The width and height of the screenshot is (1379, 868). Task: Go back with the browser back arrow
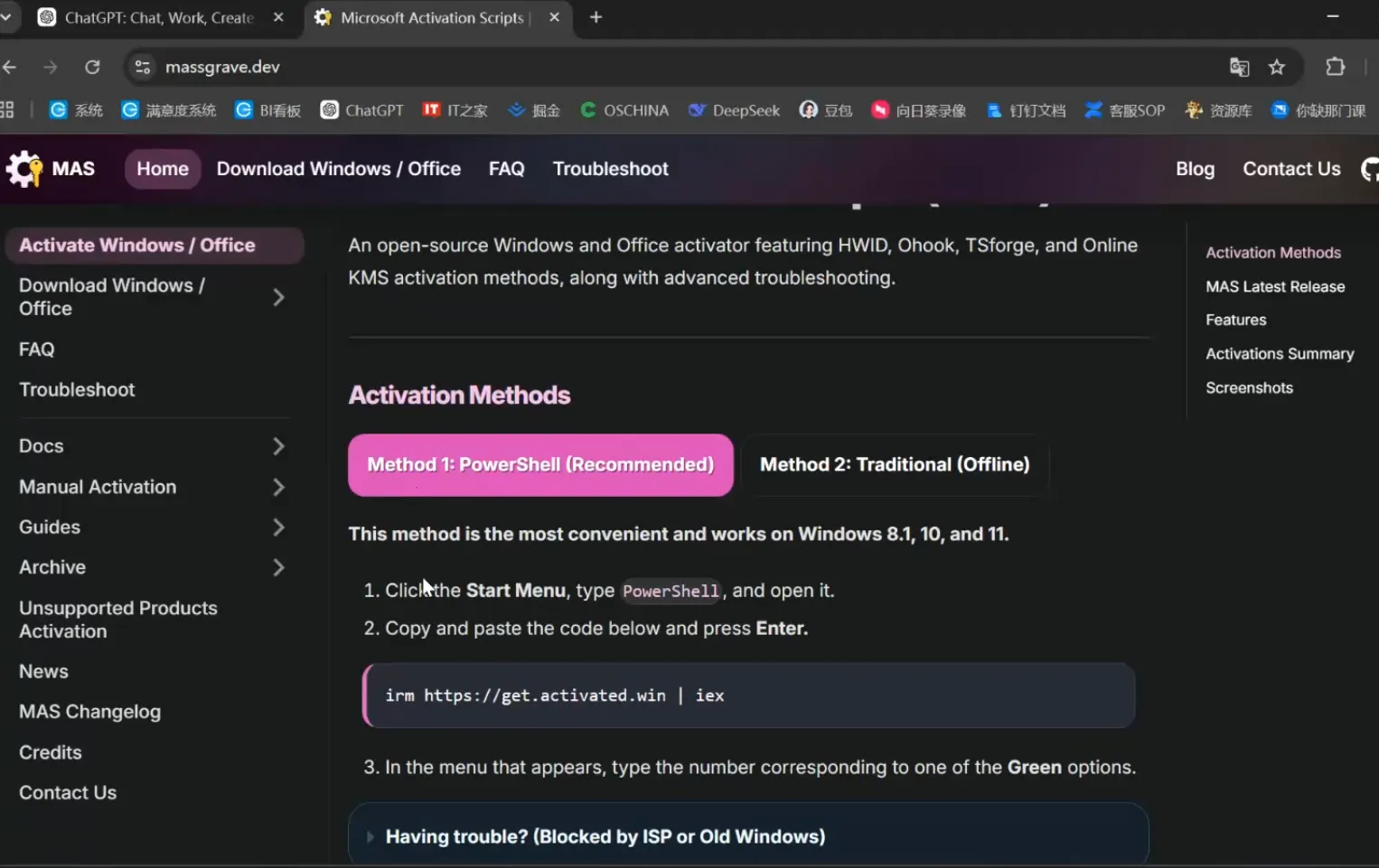click(10, 67)
